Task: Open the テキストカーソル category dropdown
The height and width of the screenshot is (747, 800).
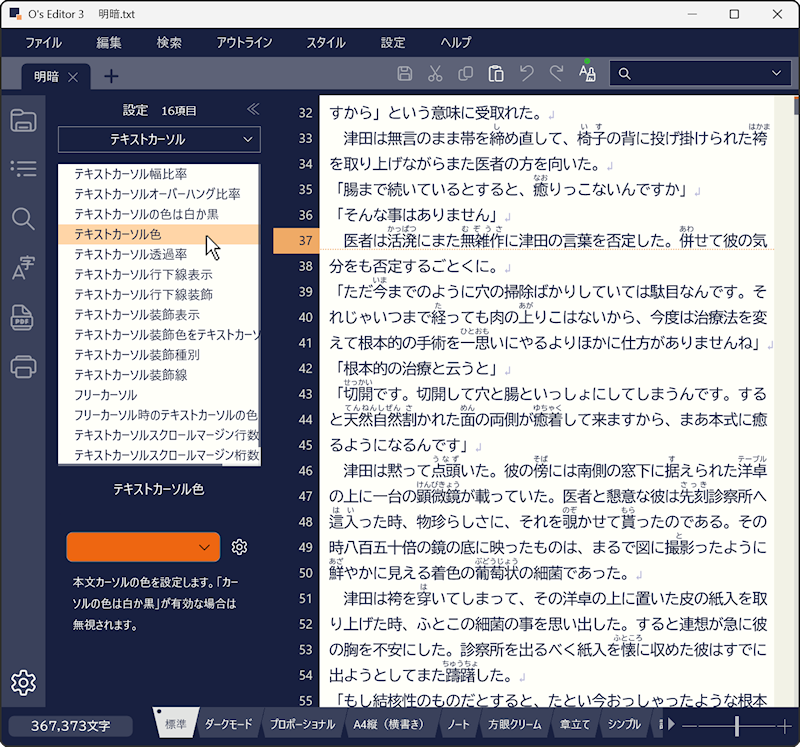Action: point(159,139)
